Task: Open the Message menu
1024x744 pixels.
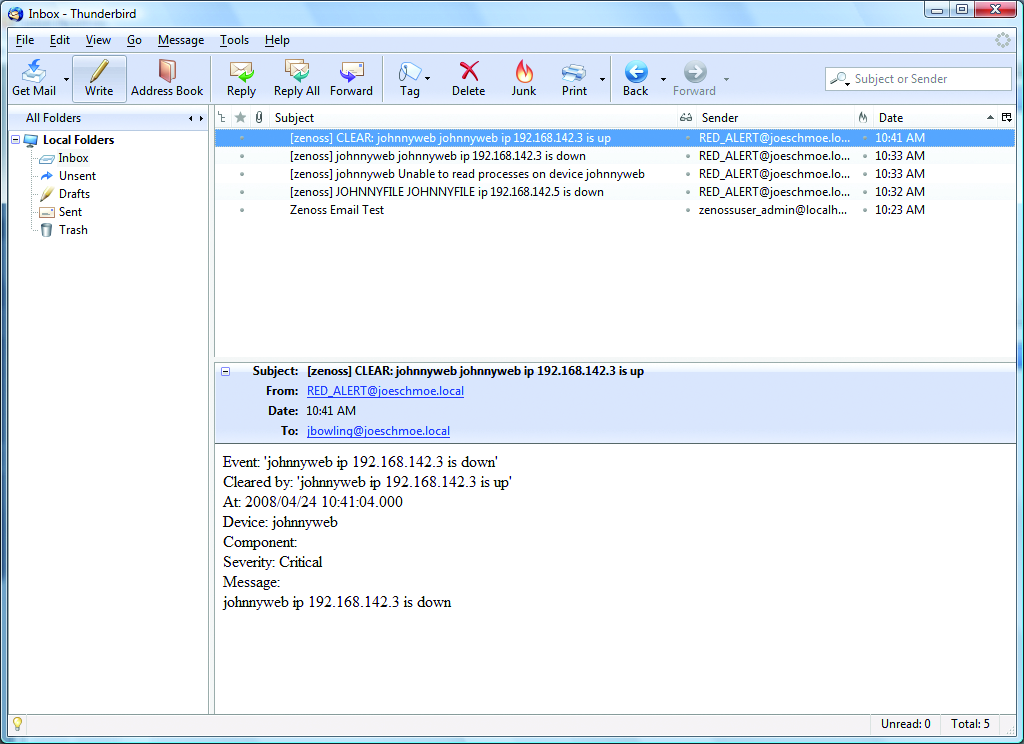Action: click(x=180, y=40)
